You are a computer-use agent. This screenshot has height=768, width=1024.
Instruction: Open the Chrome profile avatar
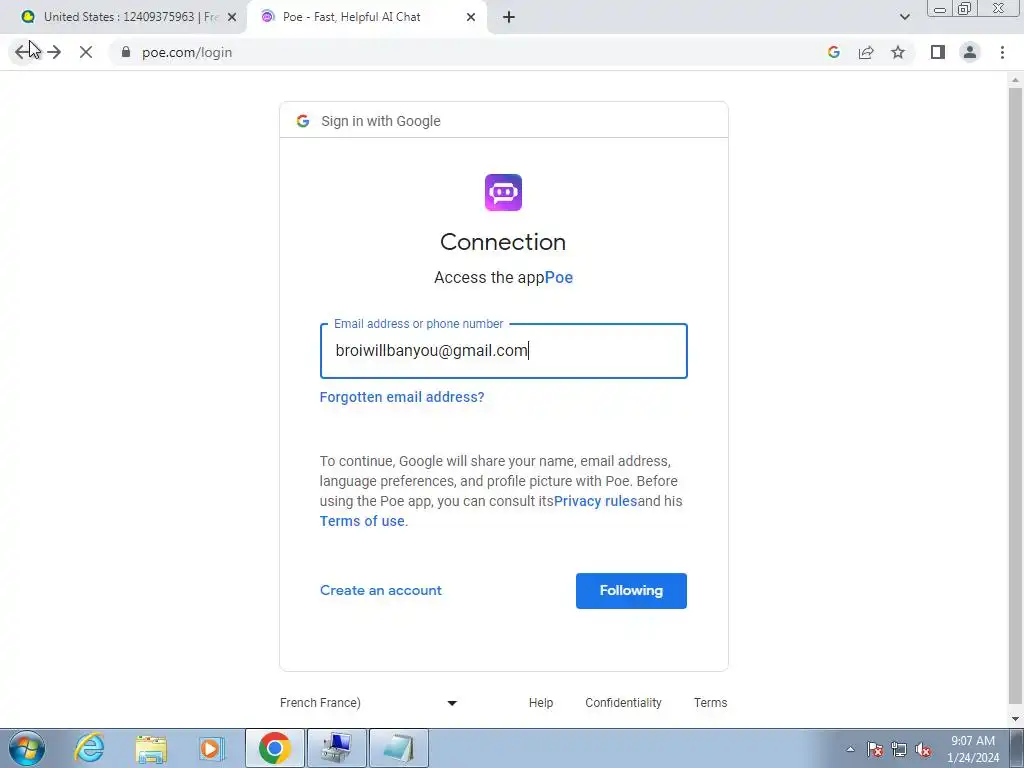(x=970, y=52)
